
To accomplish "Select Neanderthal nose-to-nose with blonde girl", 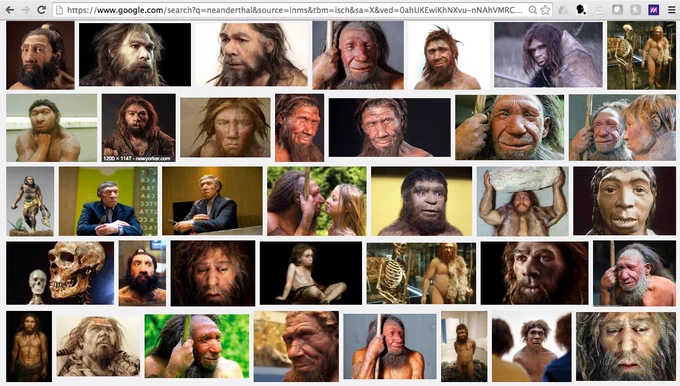I will (x=317, y=201).
